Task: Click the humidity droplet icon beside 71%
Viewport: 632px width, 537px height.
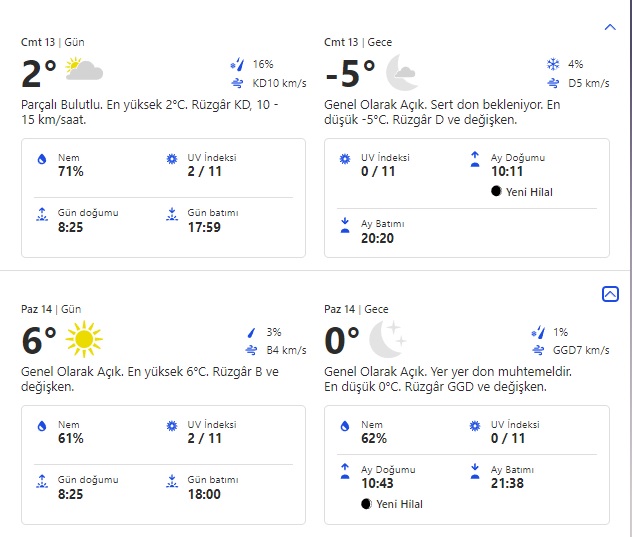Action: (x=42, y=160)
